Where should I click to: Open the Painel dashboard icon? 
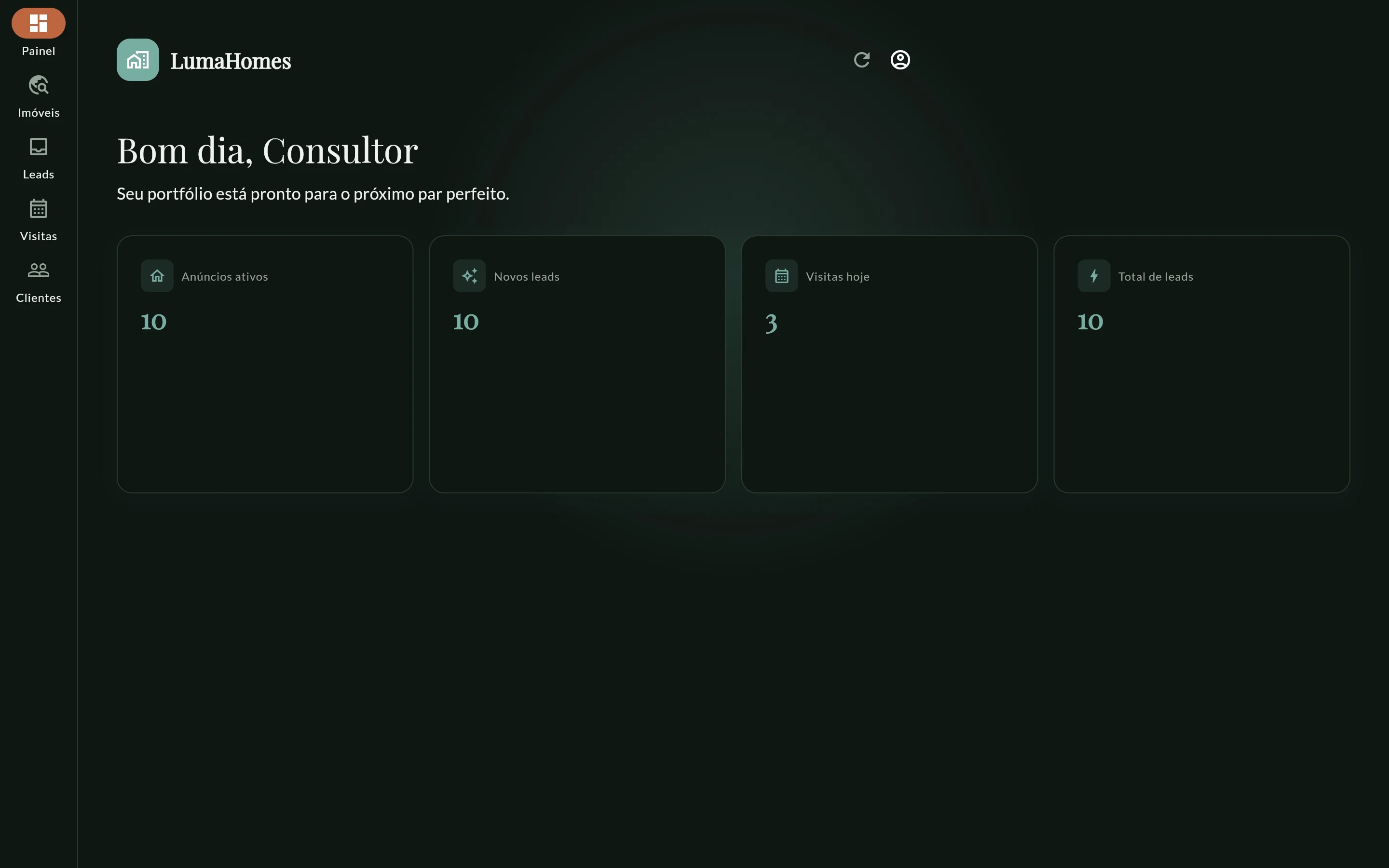coord(39,23)
